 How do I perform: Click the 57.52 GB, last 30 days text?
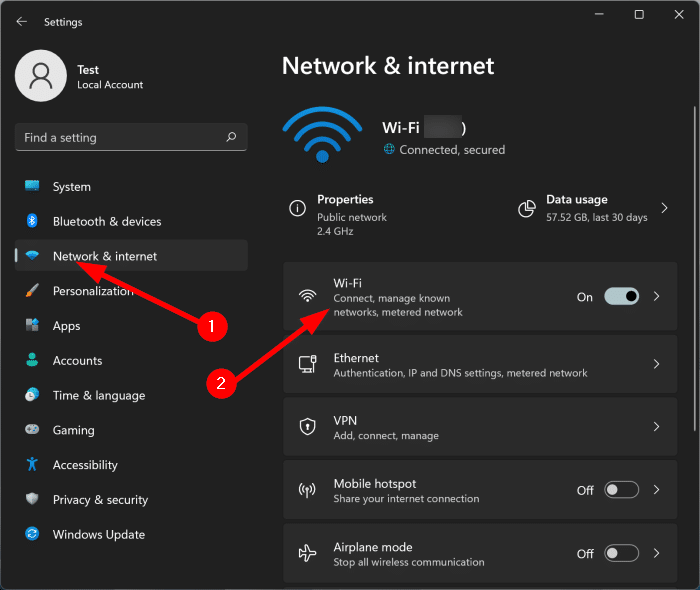click(x=596, y=217)
